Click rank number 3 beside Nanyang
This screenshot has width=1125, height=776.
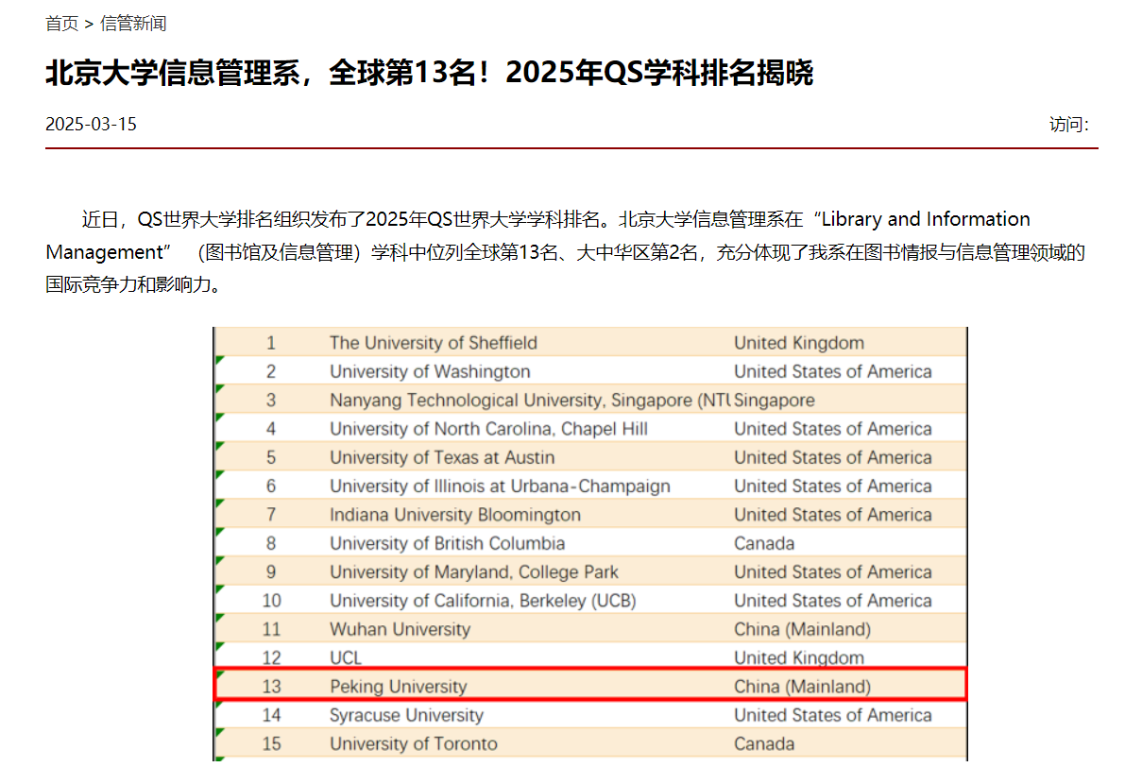point(271,400)
